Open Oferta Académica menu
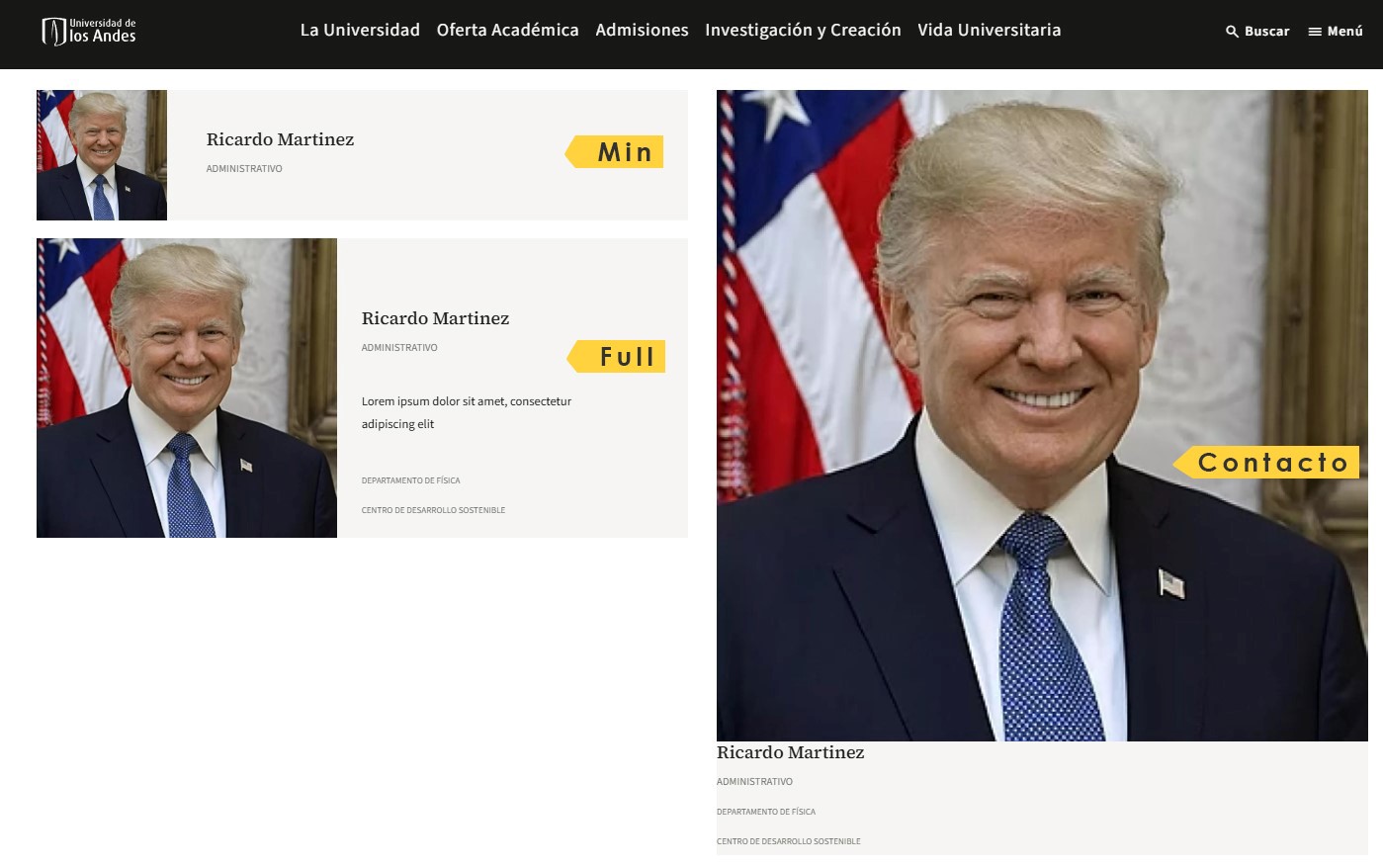Viewport: 1383px width, 868px height. [508, 30]
